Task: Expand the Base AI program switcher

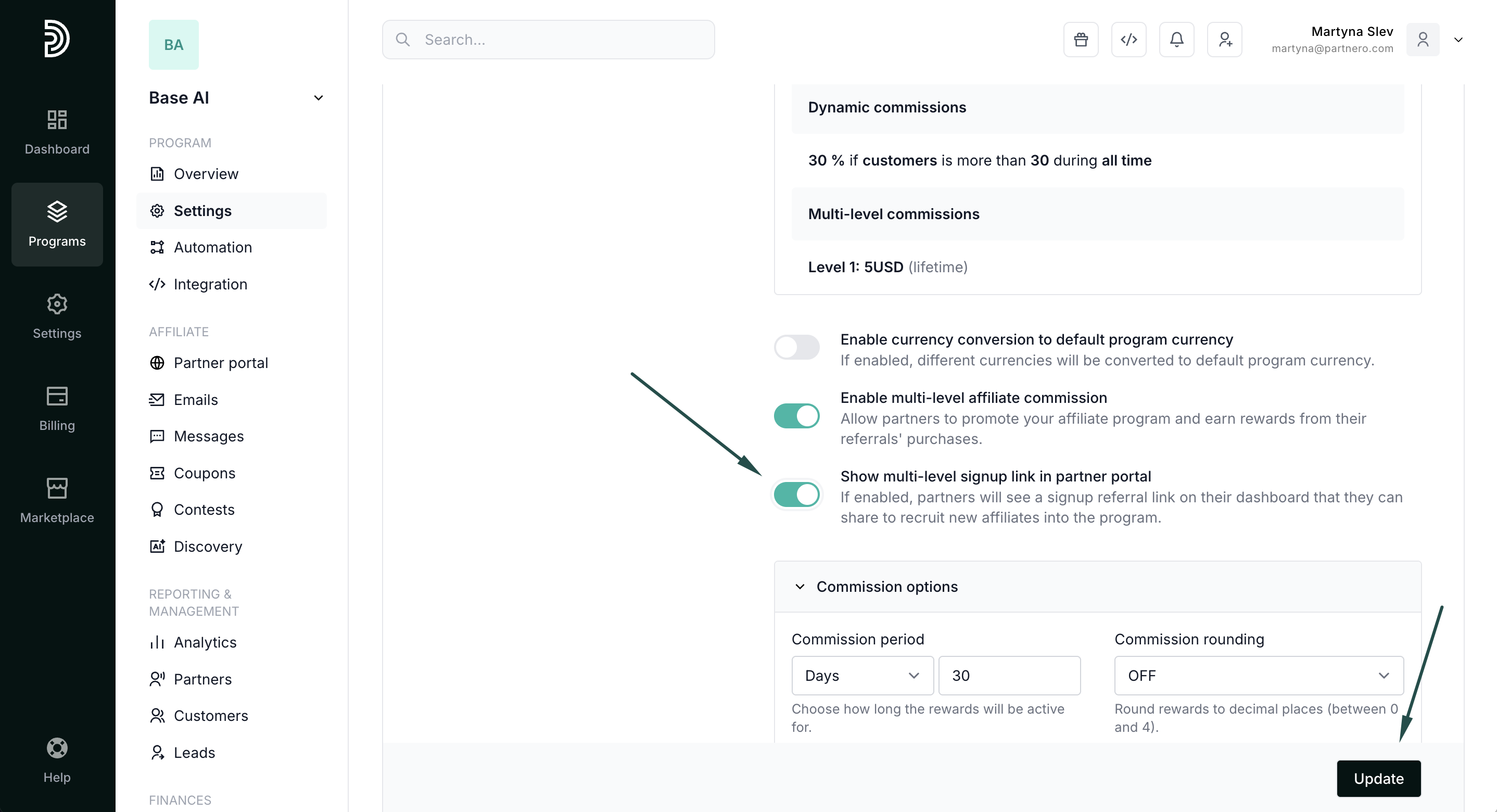Action: [319, 98]
